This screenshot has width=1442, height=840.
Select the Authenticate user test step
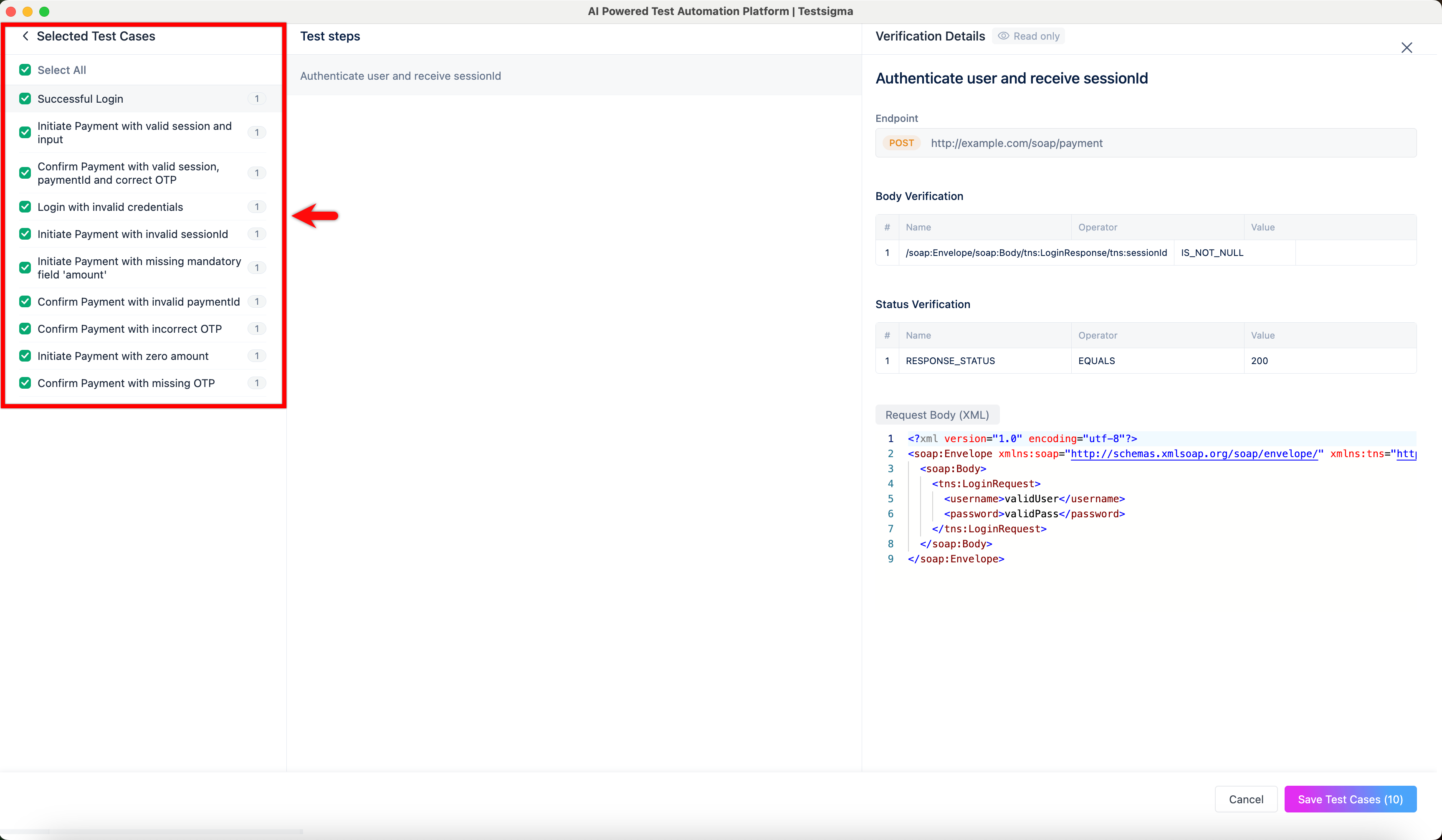(400, 76)
